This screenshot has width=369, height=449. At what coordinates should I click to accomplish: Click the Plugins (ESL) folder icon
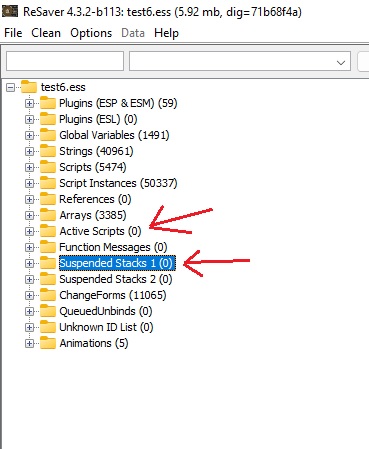[x=48, y=119]
